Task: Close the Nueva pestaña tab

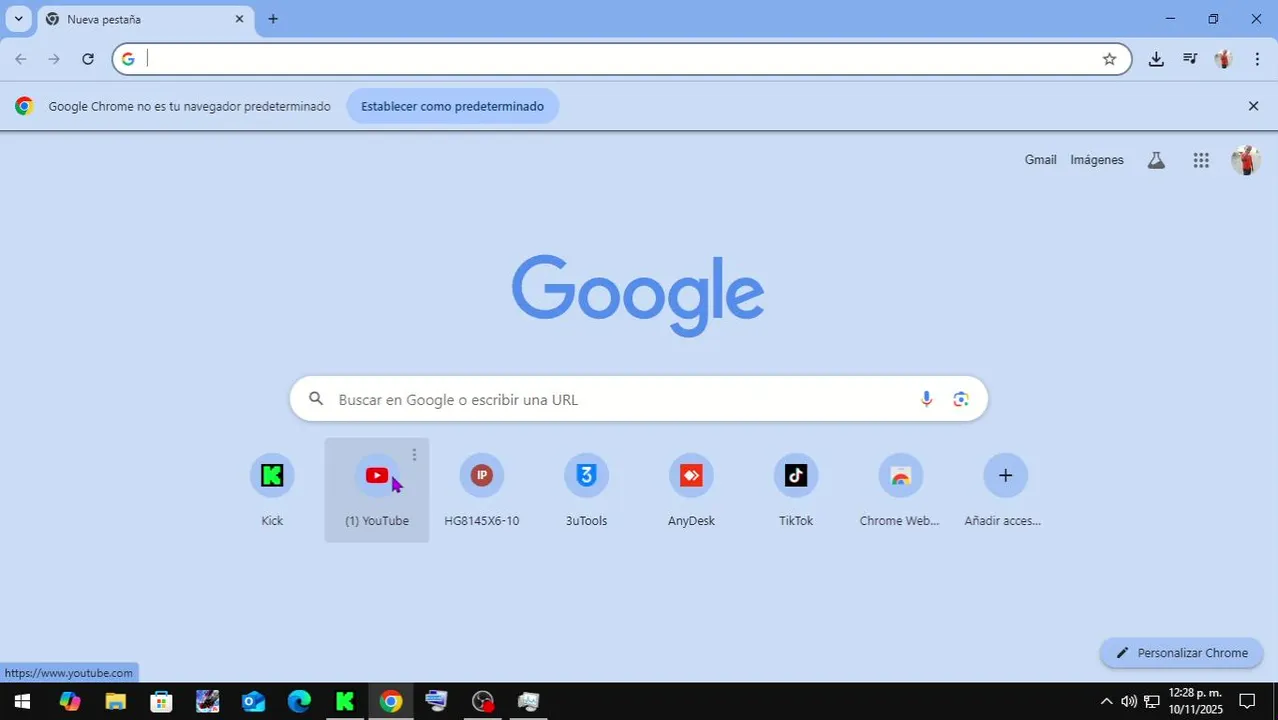Action: pyautogui.click(x=239, y=19)
